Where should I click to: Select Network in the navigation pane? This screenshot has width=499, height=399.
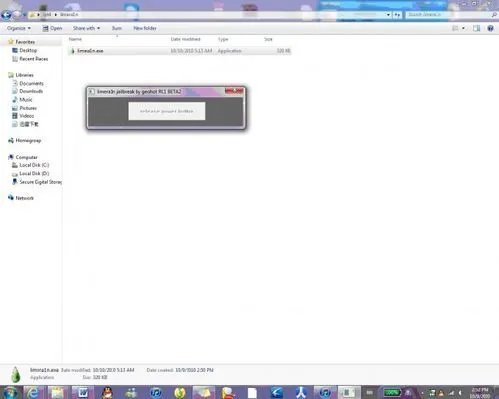tap(24, 198)
